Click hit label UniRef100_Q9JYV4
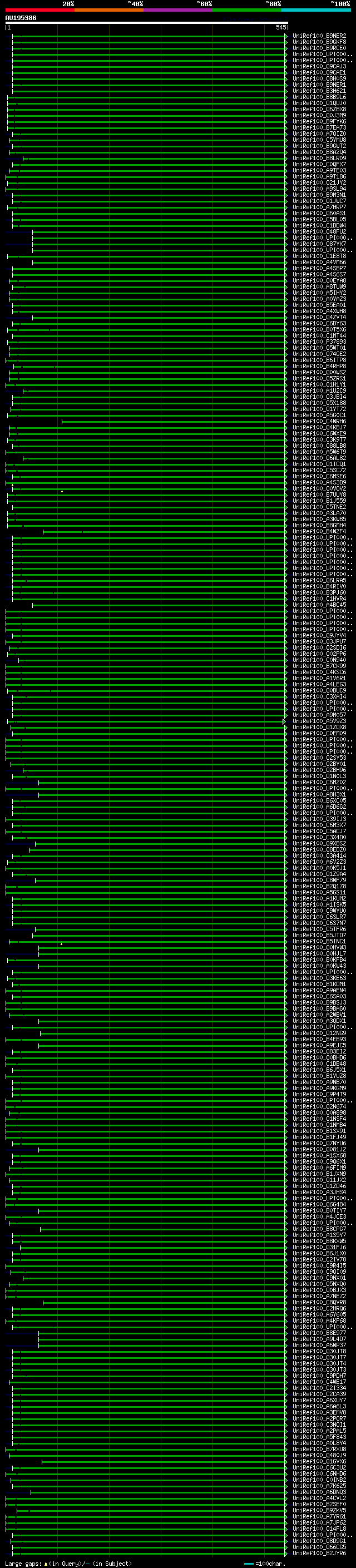Viewport: 356px width, 1568px height. coord(319,635)
